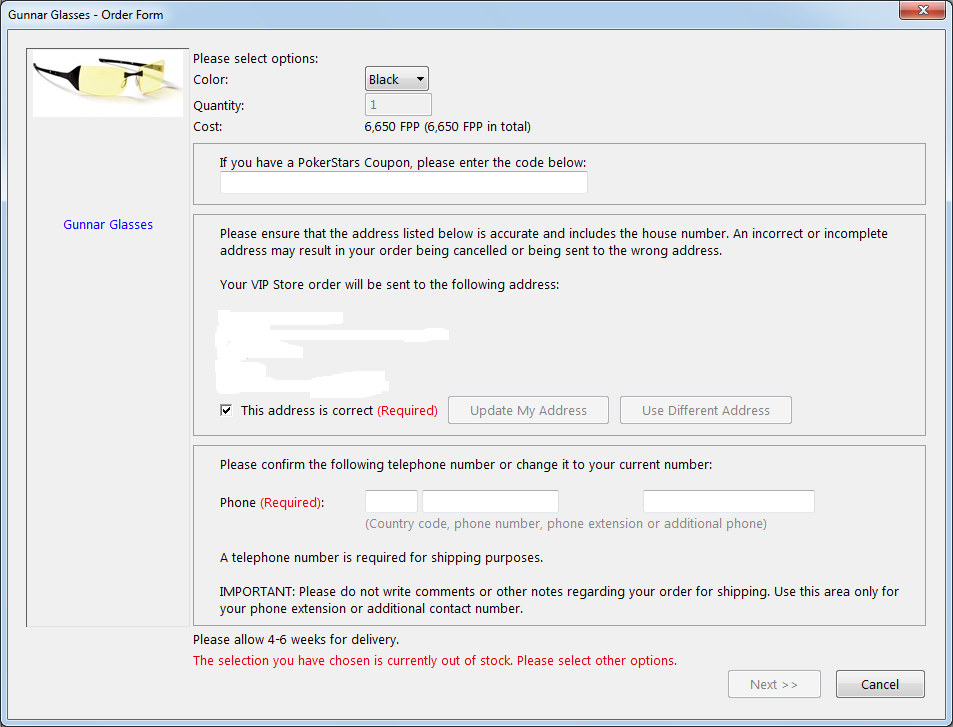Click the Use Different Address button
Viewport: 953px width, 727px height.
[x=706, y=410]
